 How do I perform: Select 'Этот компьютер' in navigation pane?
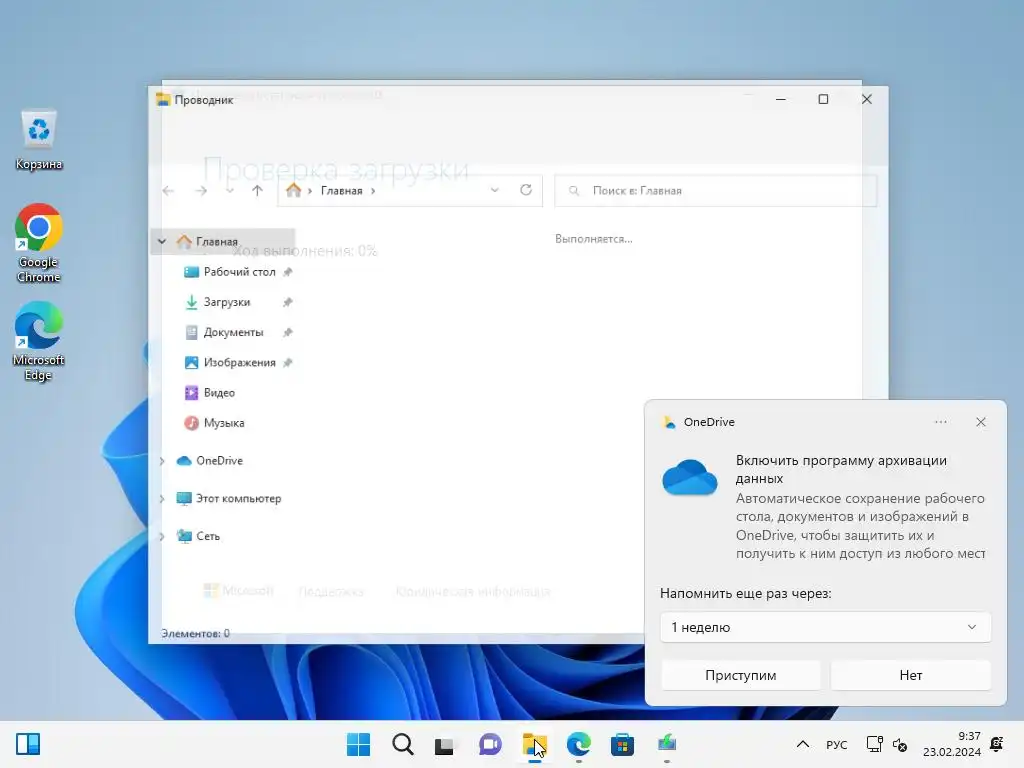click(x=238, y=498)
